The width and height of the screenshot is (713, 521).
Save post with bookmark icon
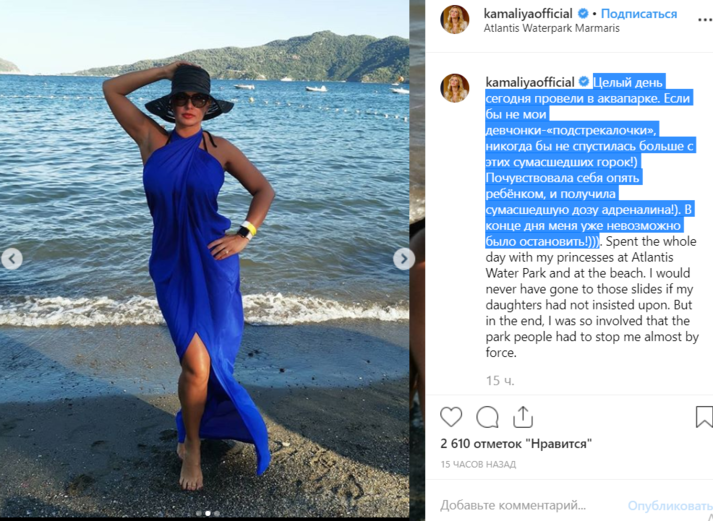click(704, 417)
